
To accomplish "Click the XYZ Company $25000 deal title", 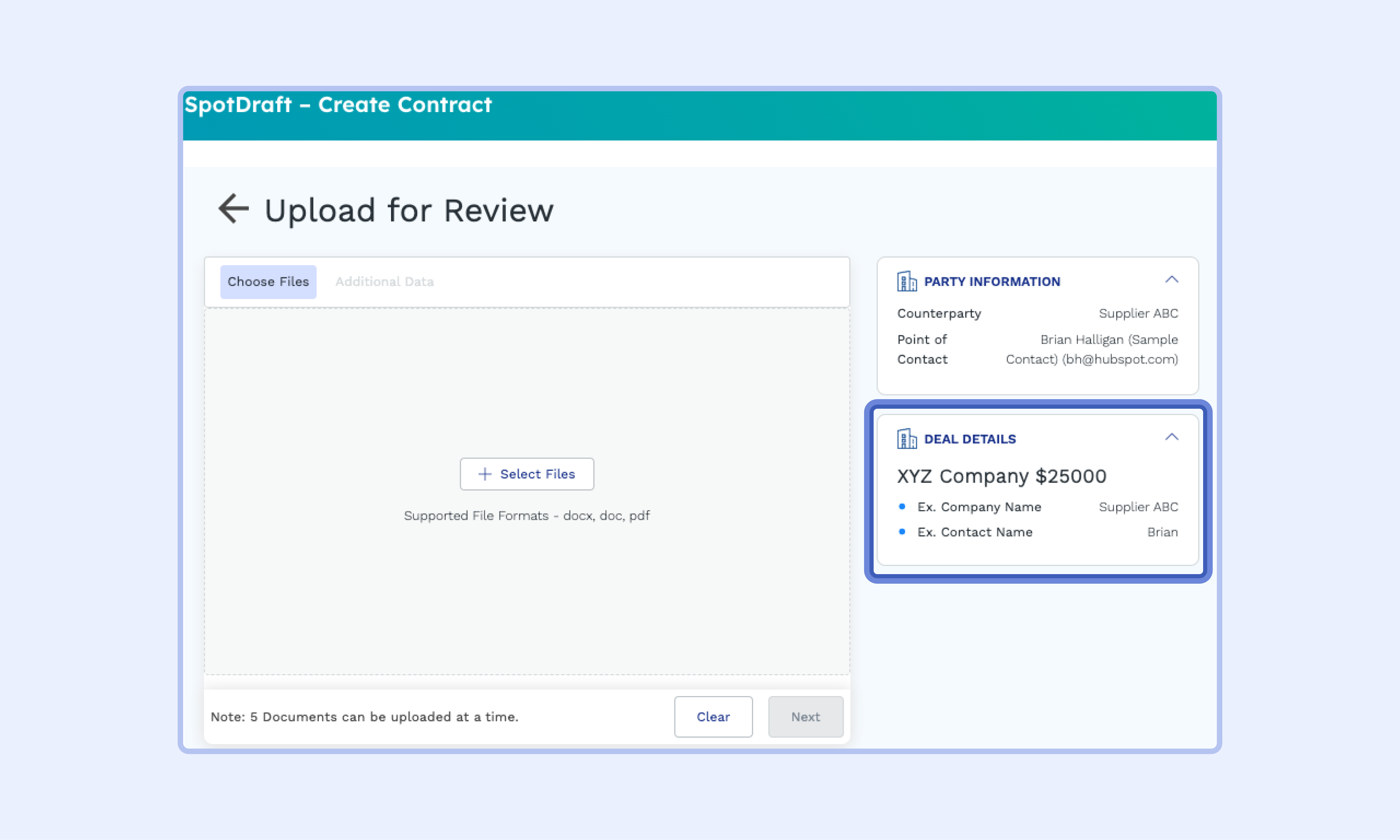I will pyautogui.click(x=1001, y=476).
